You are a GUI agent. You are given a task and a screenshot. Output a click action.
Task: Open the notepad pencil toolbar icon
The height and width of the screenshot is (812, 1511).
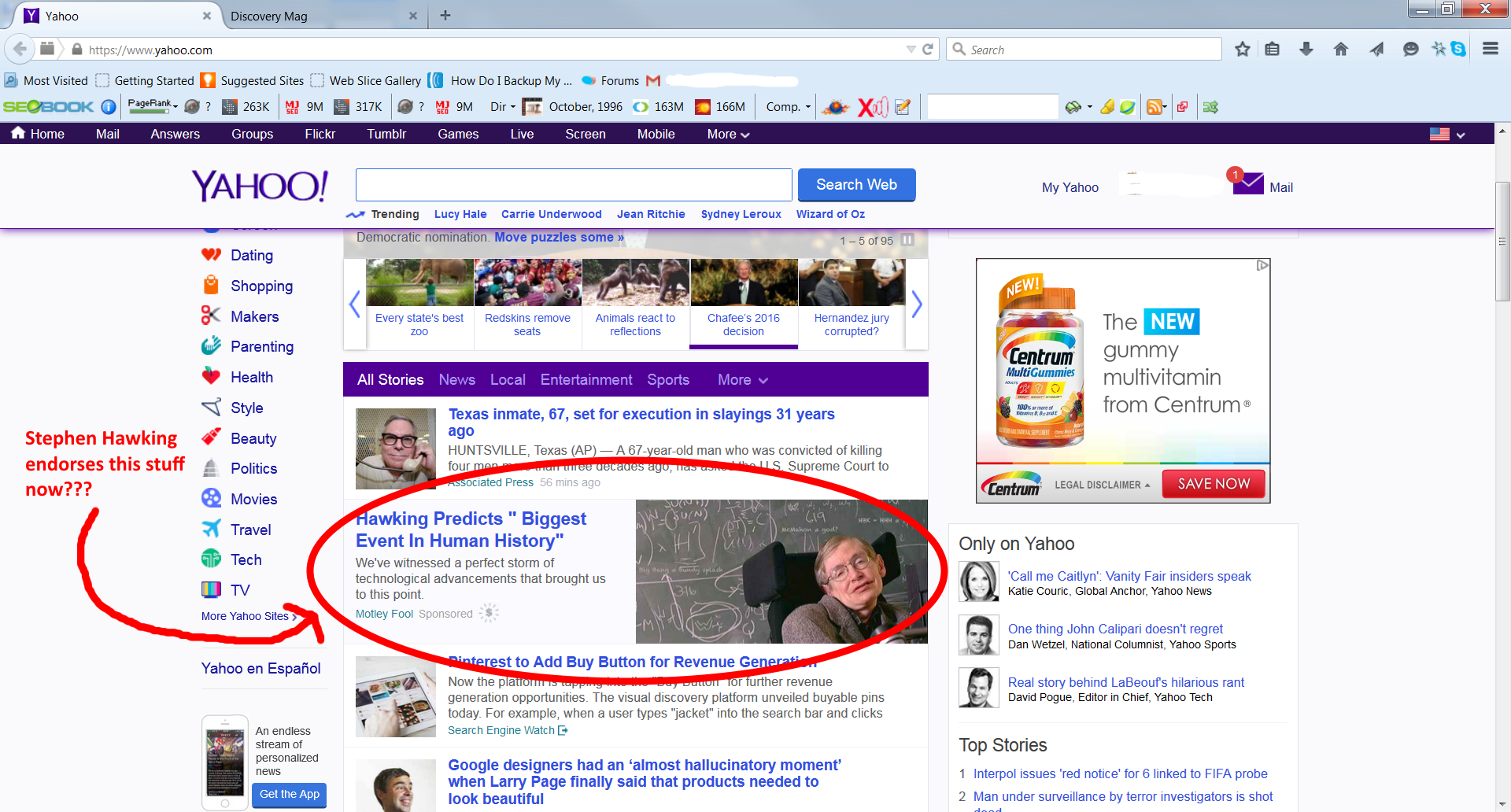coord(903,106)
